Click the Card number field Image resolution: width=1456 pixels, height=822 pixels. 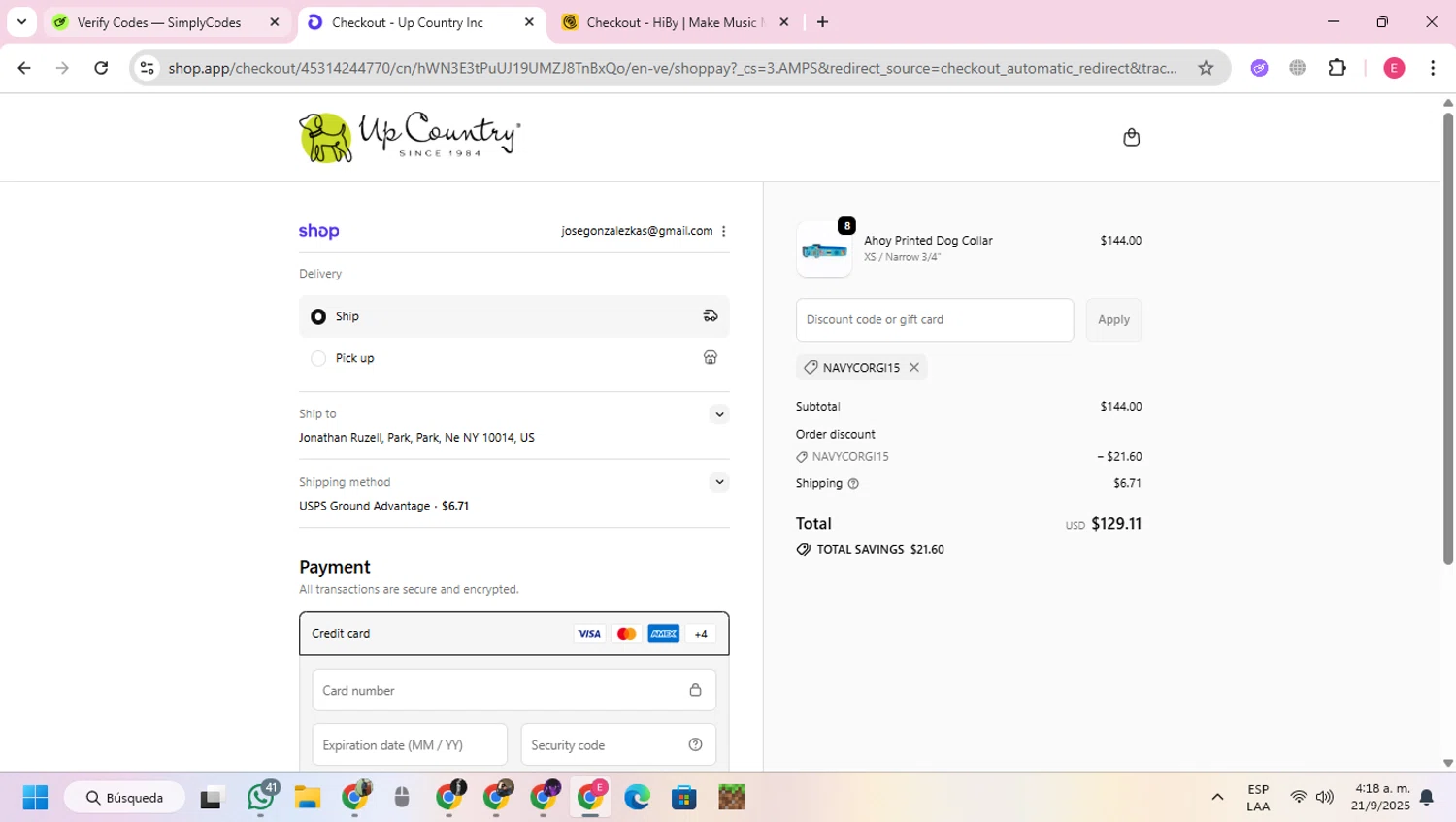[x=514, y=690]
